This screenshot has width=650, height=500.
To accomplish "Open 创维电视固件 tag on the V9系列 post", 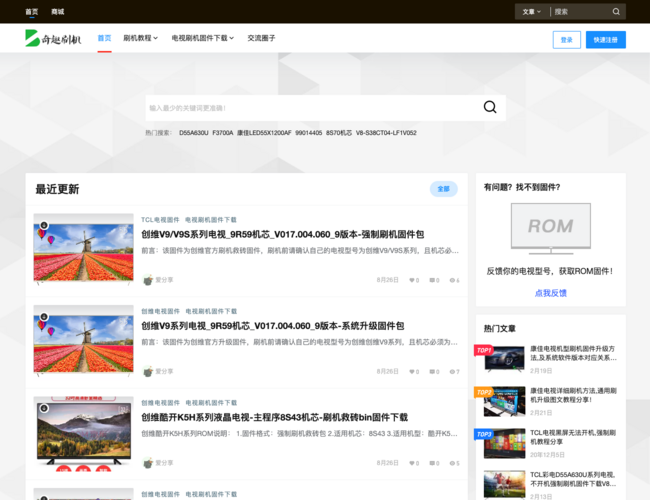I will 160,311.
